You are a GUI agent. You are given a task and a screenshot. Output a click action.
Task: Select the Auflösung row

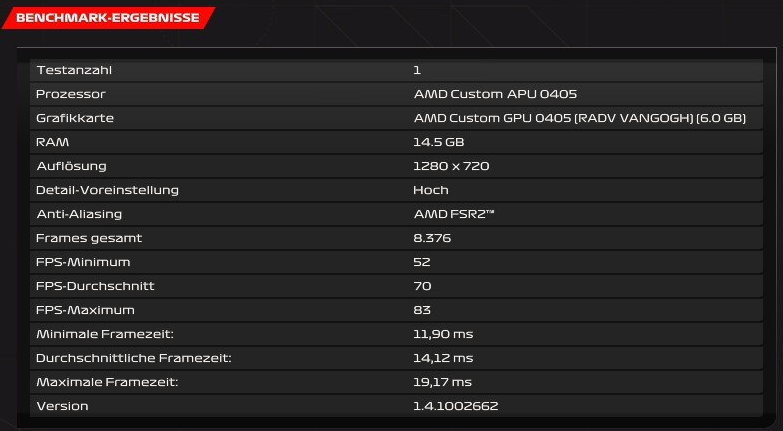point(396,166)
